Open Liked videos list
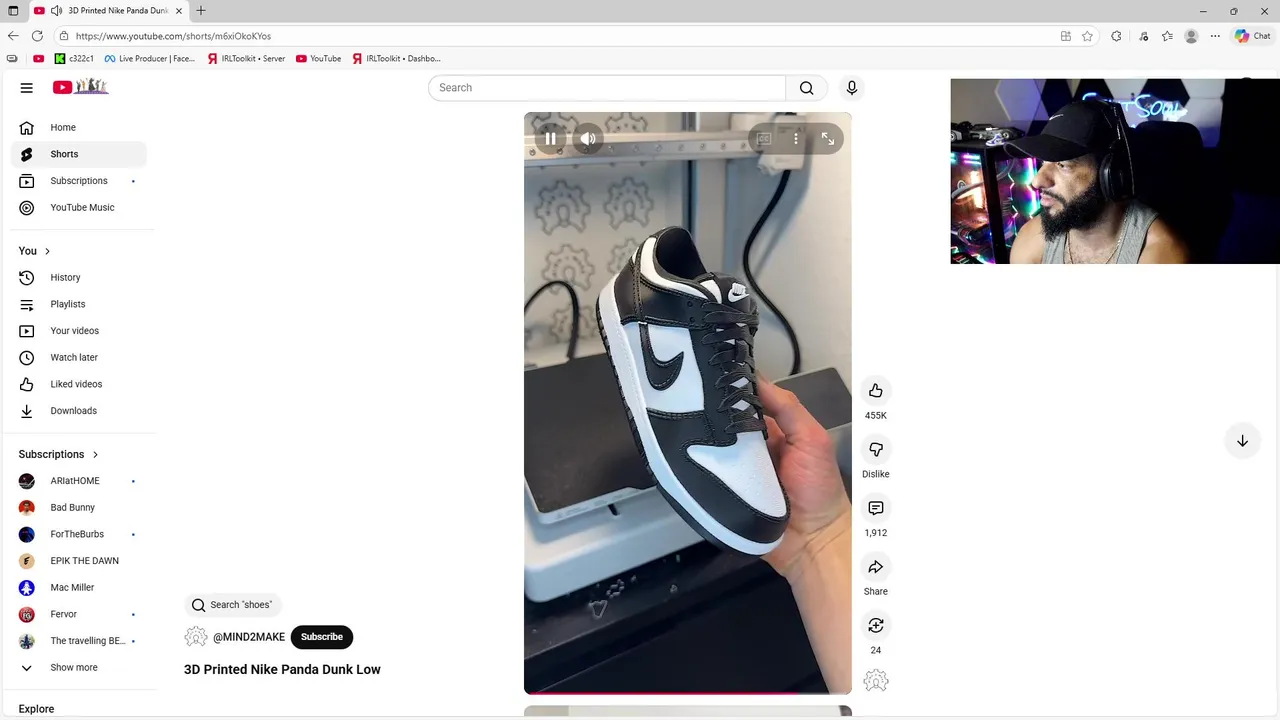This screenshot has width=1280, height=720. coord(79,384)
